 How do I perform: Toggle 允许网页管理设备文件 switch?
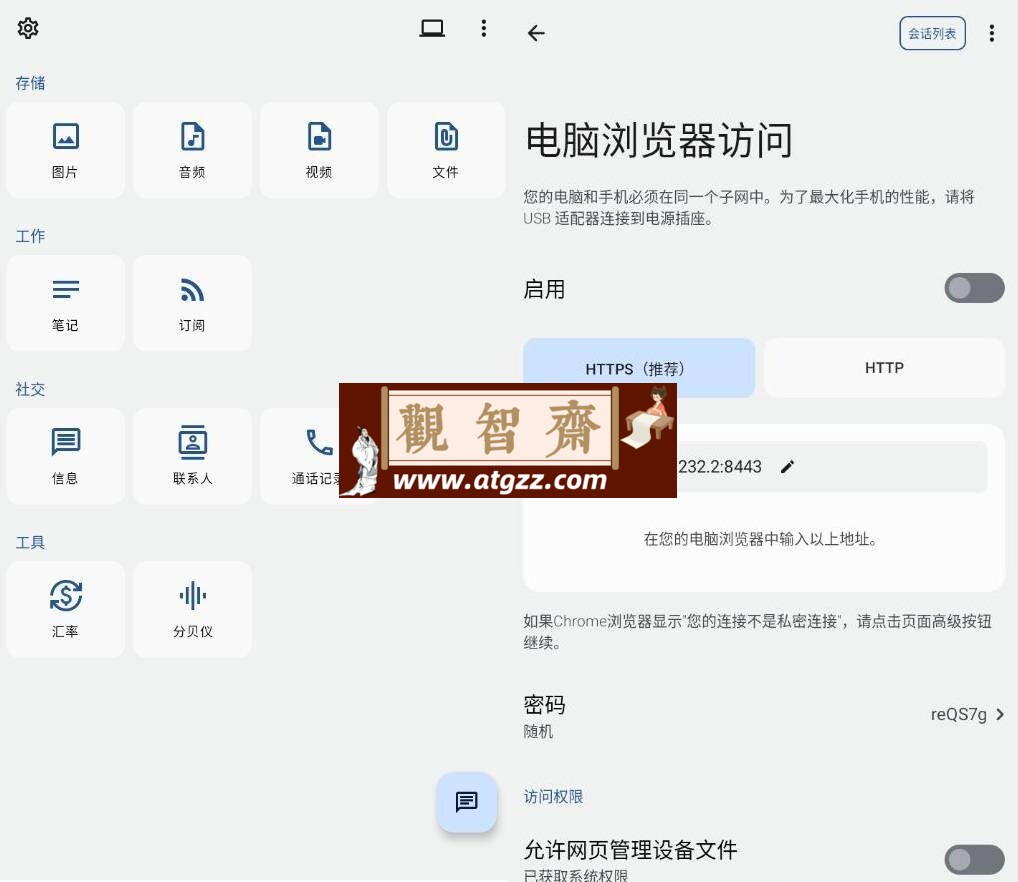click(x=974, y=859)
